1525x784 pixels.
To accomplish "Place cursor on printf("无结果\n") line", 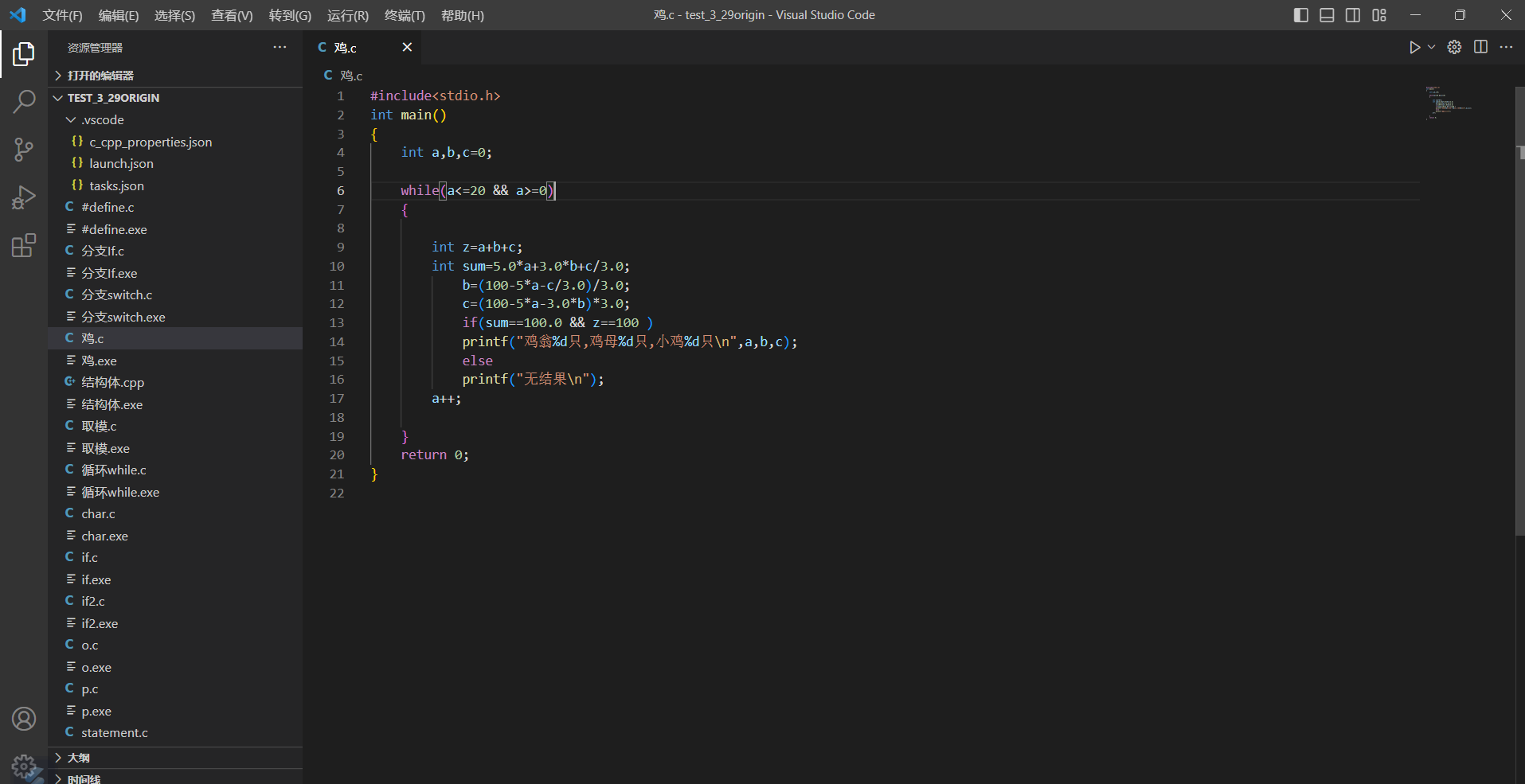I will coord(533,380).
